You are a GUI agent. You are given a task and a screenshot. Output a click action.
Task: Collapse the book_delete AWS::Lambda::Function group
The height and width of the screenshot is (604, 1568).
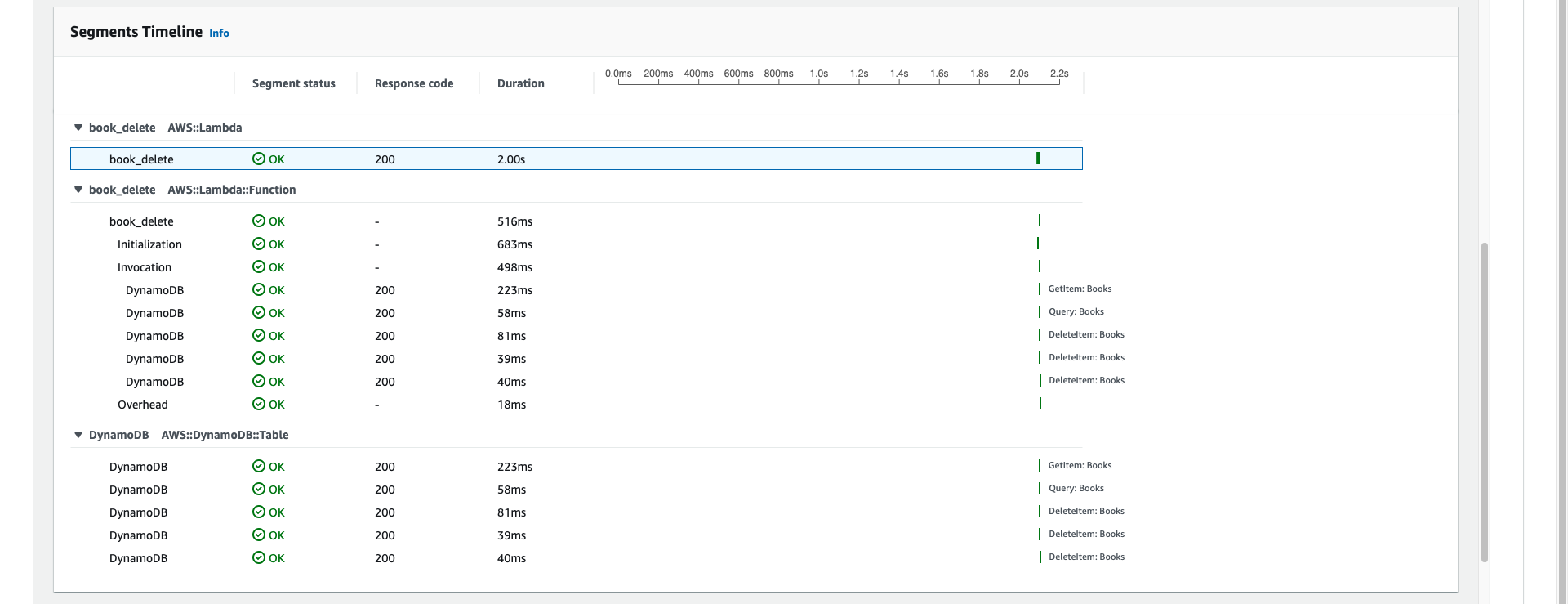[78, 190]
